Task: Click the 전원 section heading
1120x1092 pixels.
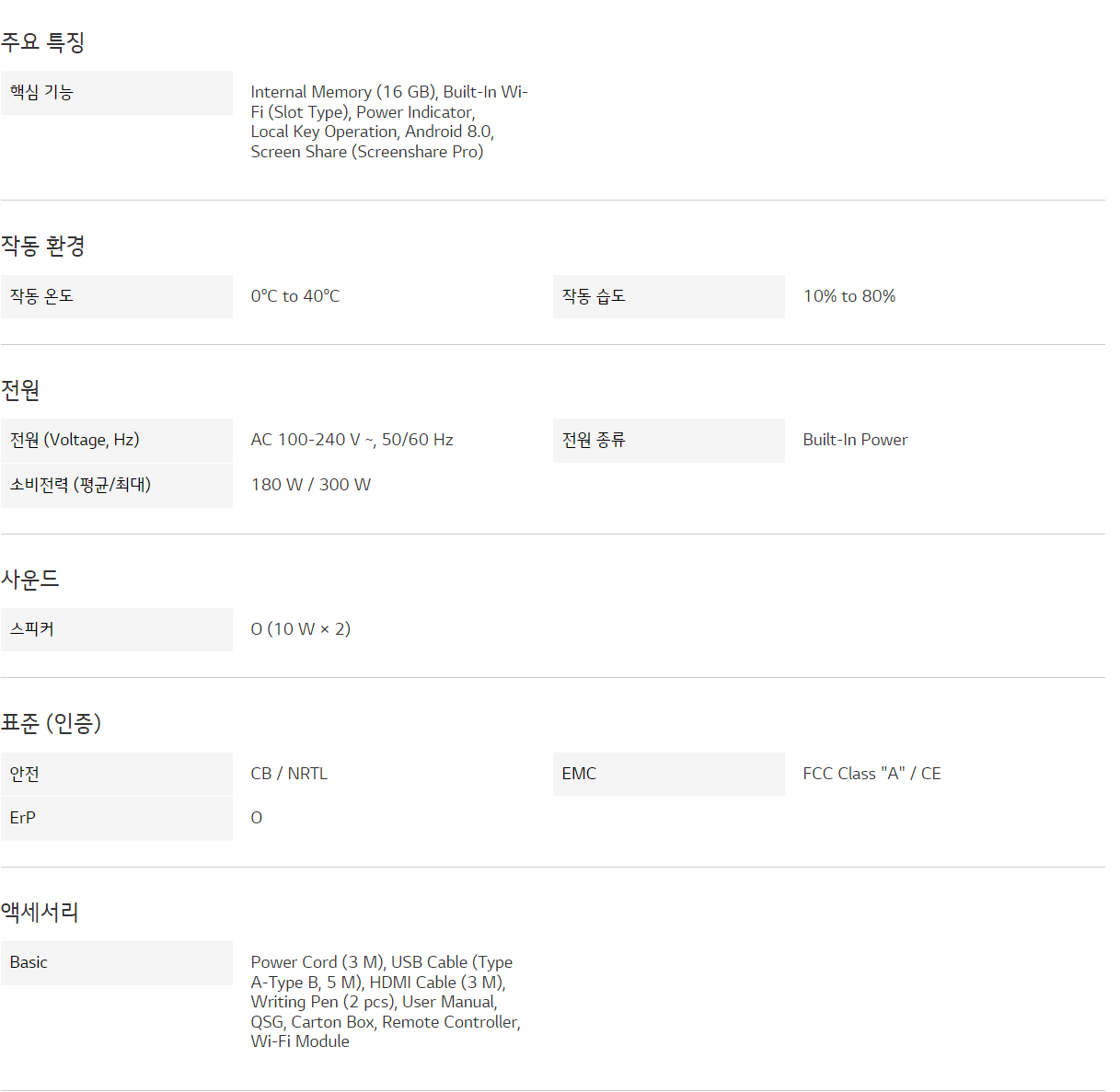Action: (x=20, y=390)
